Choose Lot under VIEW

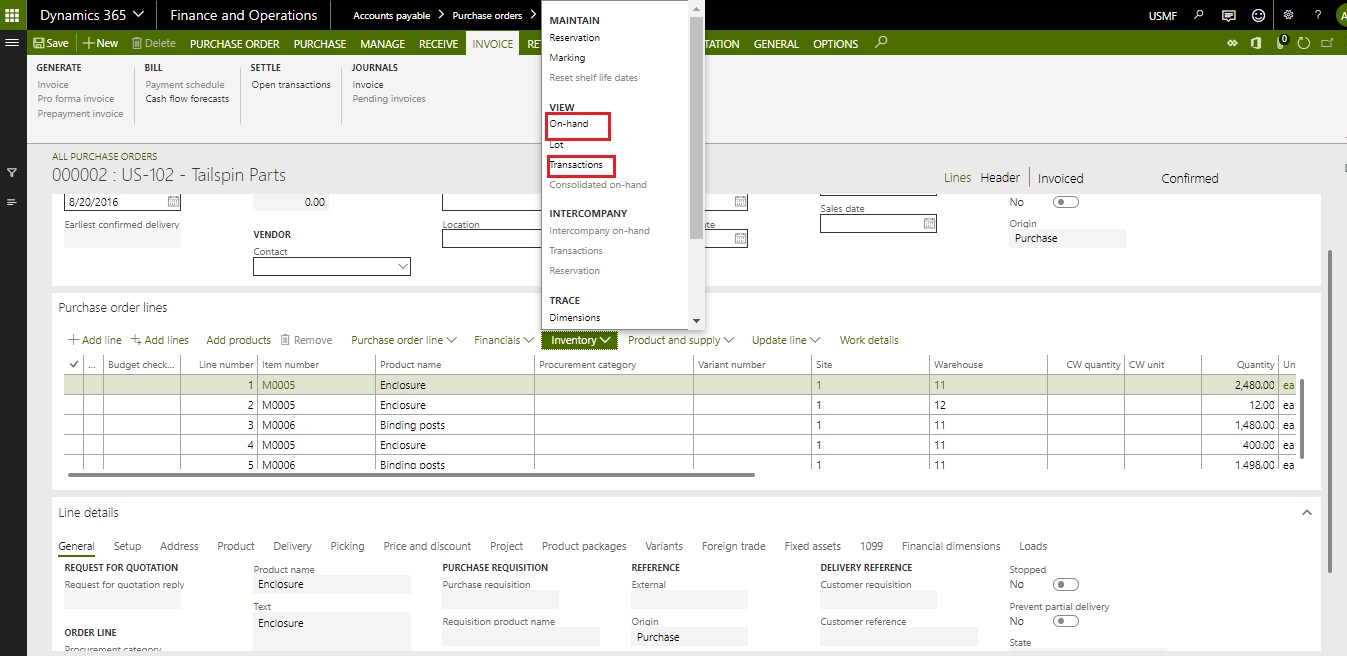pyautogui.click(x=557, y=145)
